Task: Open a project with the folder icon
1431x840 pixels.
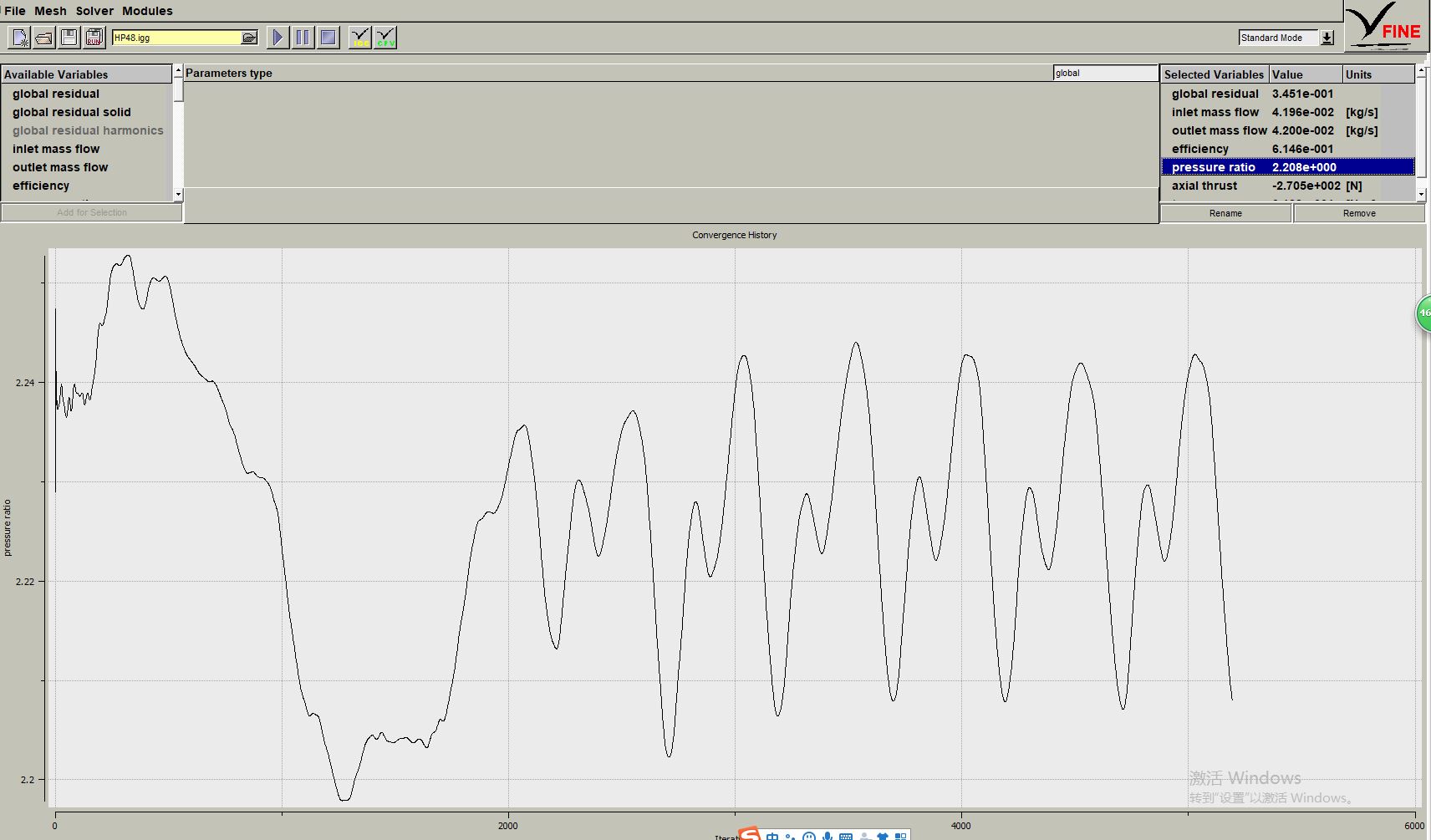Action: (44, 38)
